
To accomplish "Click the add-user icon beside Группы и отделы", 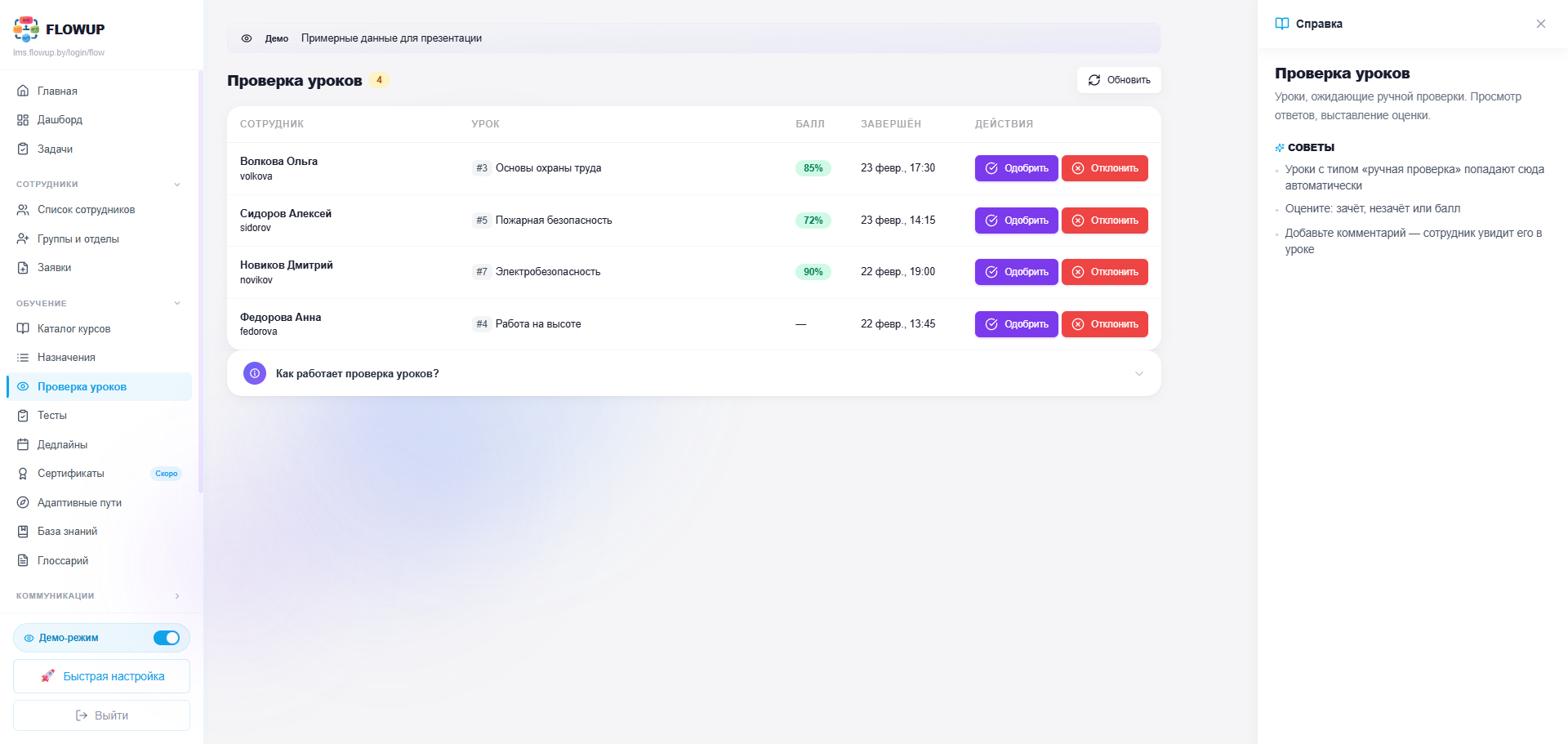I will click(x=23, y=238).
